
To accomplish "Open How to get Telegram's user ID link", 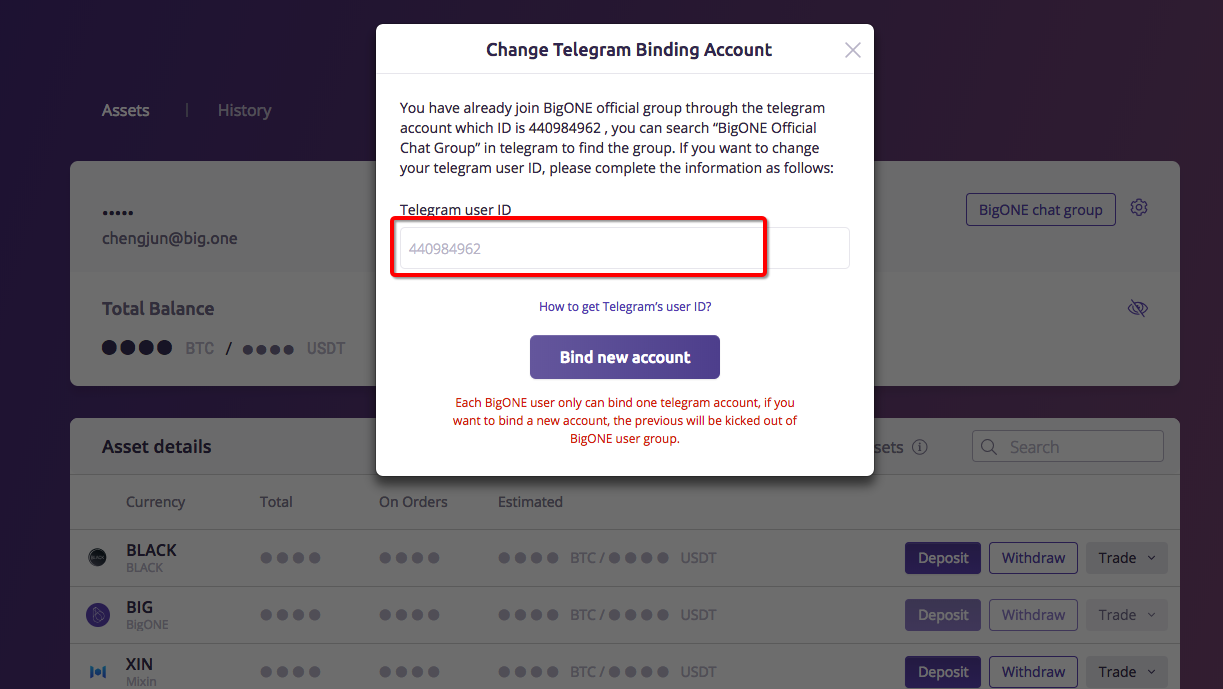I will [x=625, y=307].
